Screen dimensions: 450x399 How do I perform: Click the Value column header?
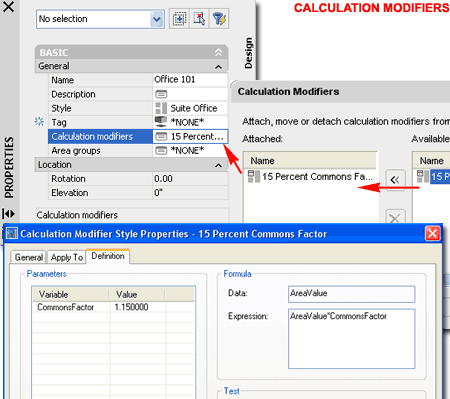click(x=137, y=295)
